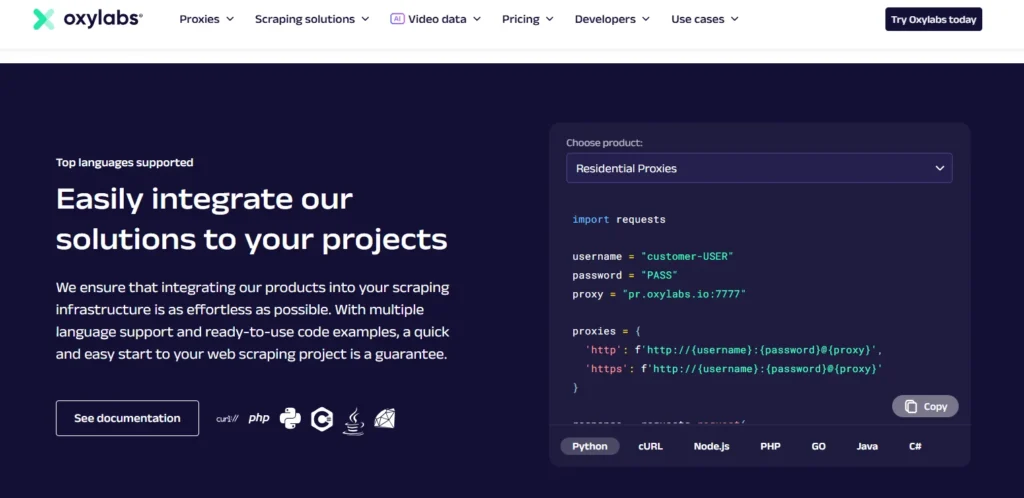
Task: Copy the code snippet
Action: pyautogui.click(x=925, y=406)
